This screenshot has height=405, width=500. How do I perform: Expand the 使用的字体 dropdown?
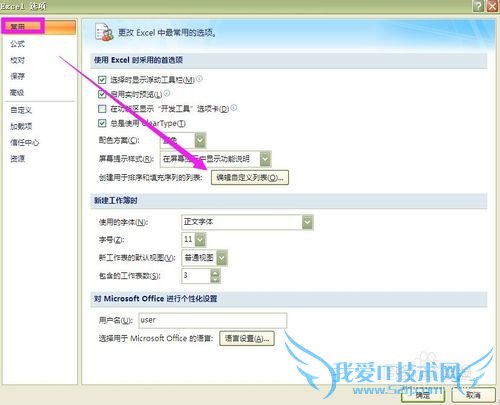pos(307,222)
